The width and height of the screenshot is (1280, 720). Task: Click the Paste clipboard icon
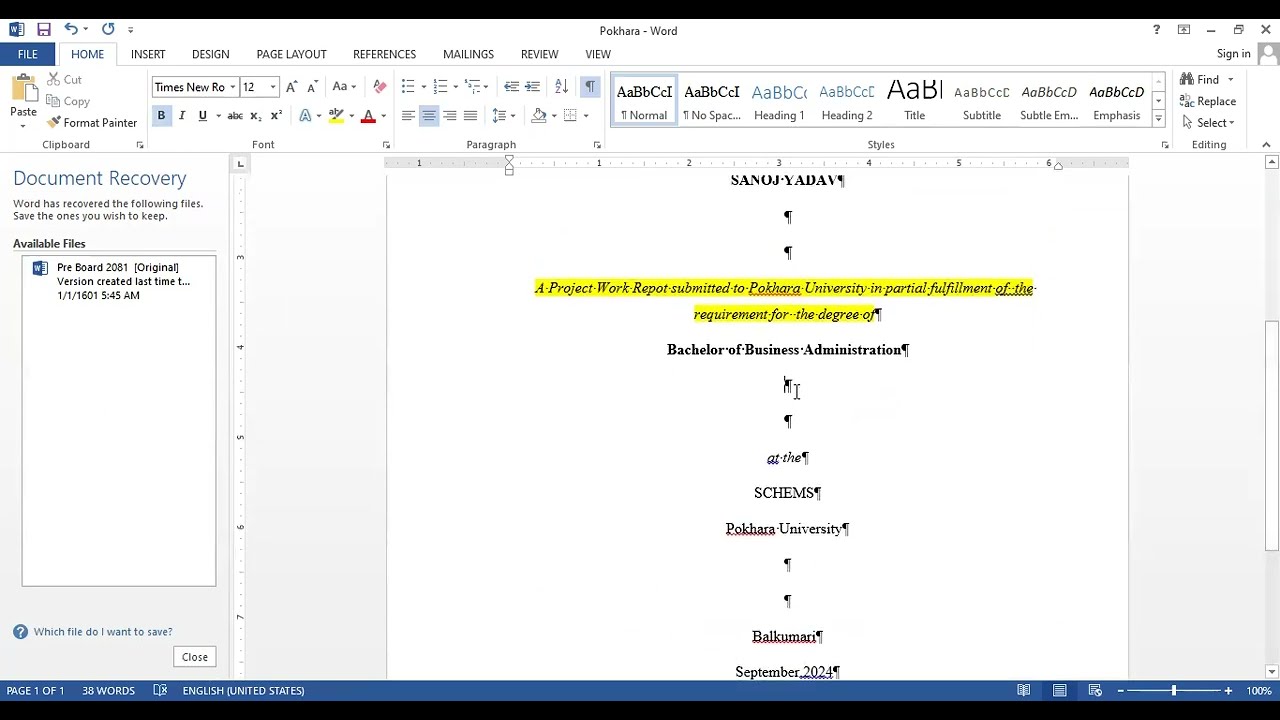23,93
